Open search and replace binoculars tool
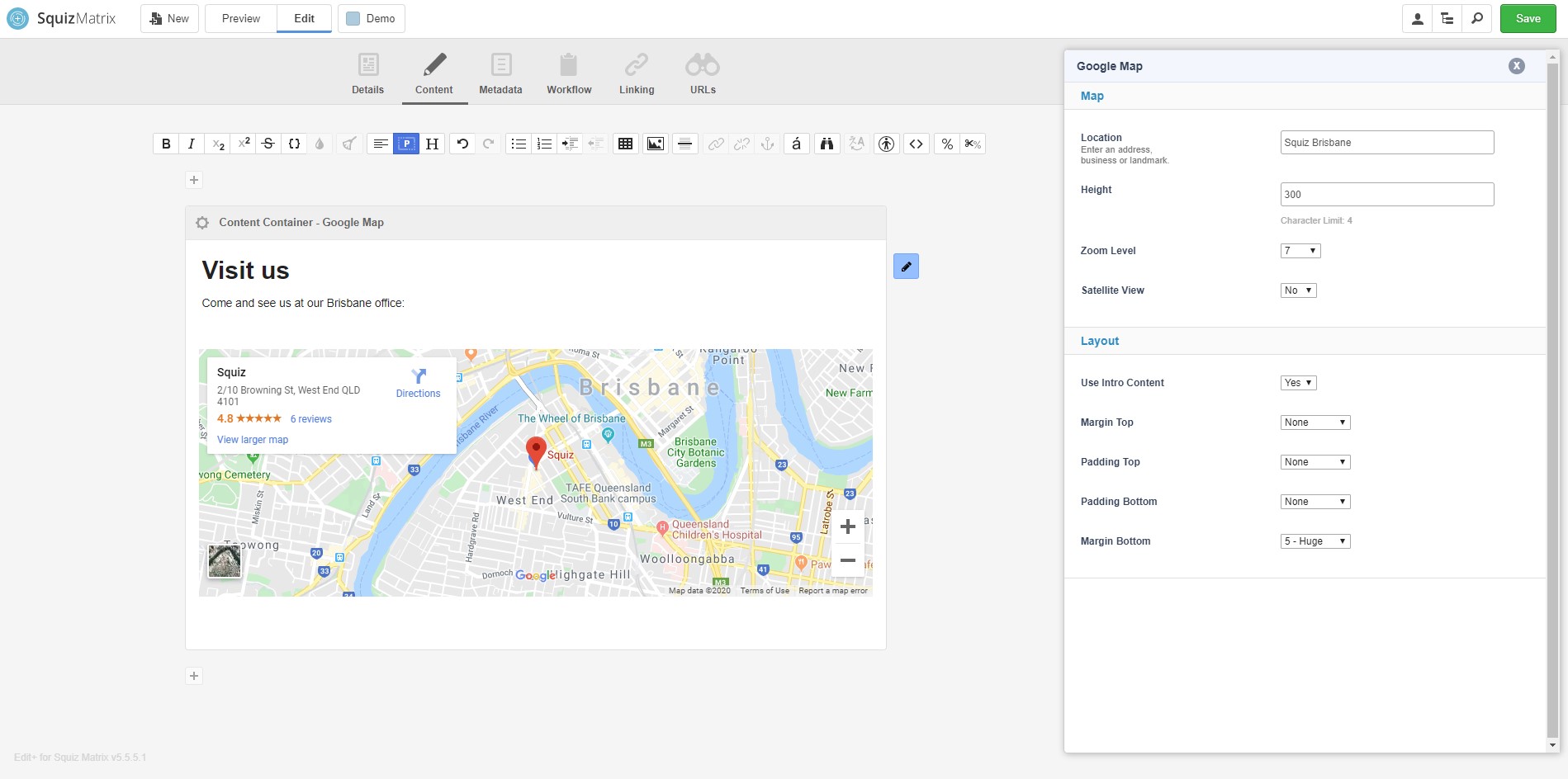Screen dimensions: 1568x779 [x=827, y=144]
